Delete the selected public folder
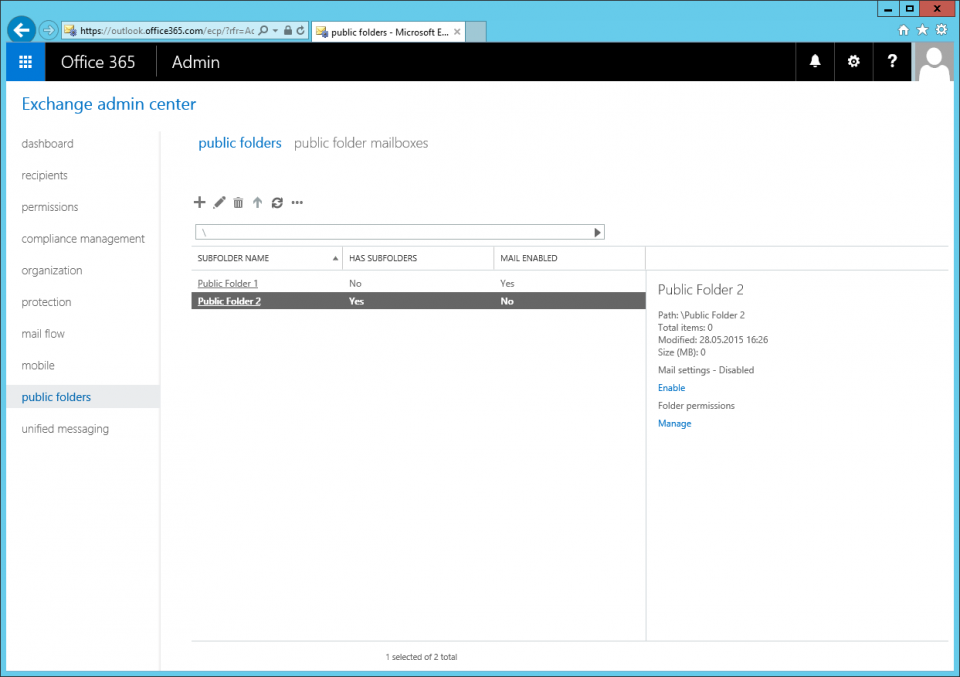The width and height of the screenshot is (960, 677). pyautogui.click(x=238, y=202)
